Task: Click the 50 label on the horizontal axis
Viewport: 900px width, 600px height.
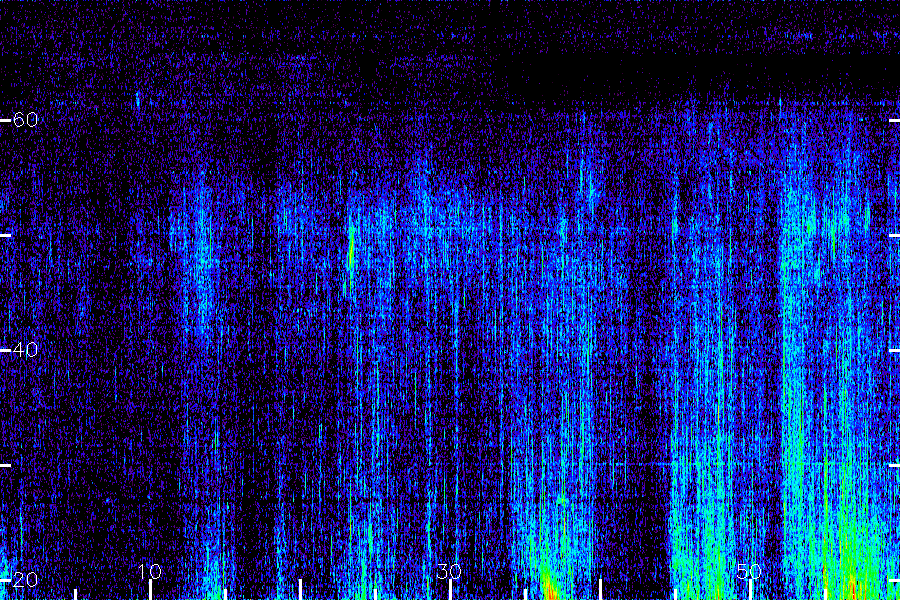Action: (749, 571)
